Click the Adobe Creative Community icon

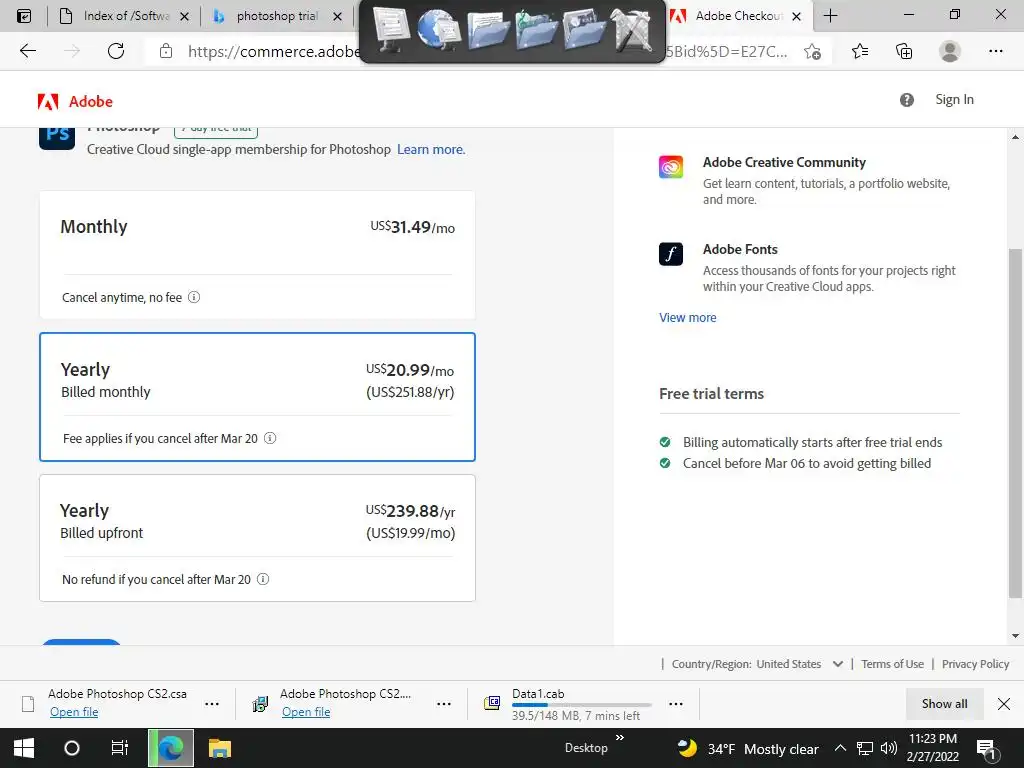point(671,167)
